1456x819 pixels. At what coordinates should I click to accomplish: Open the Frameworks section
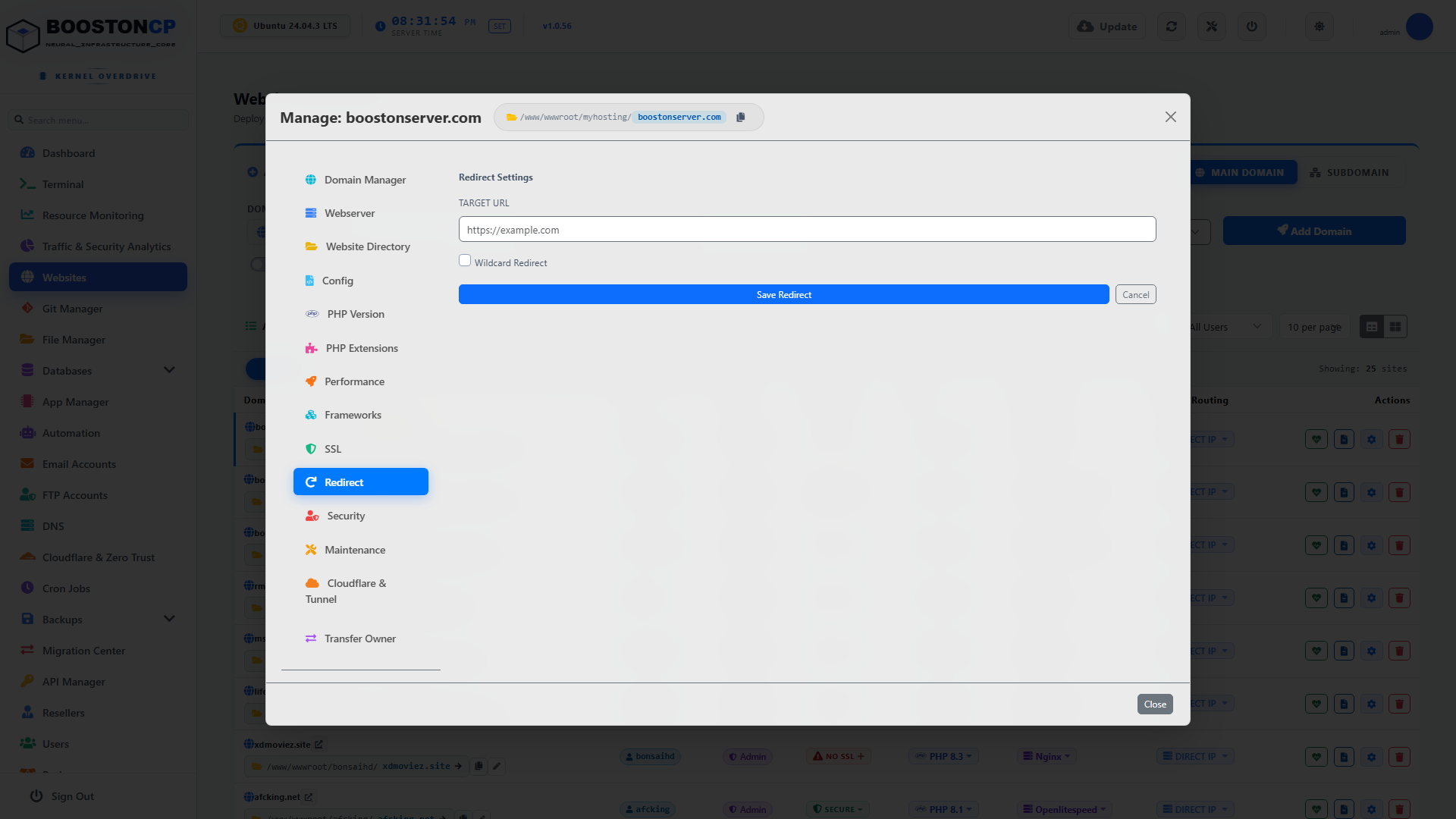361,415
